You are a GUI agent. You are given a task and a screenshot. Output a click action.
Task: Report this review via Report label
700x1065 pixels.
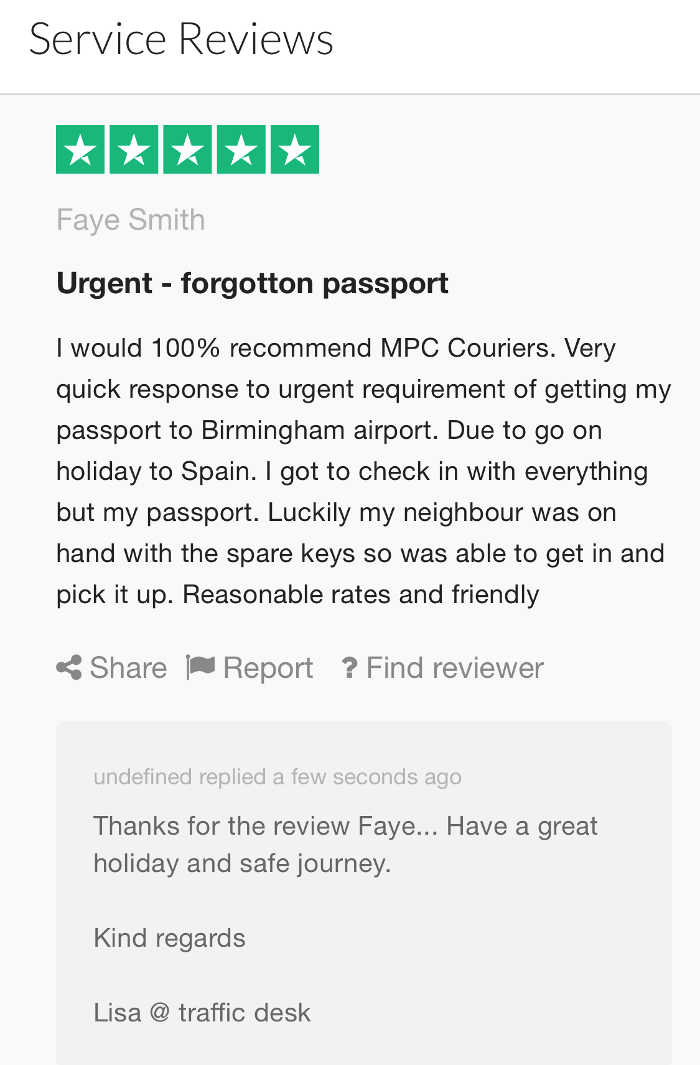268,668
